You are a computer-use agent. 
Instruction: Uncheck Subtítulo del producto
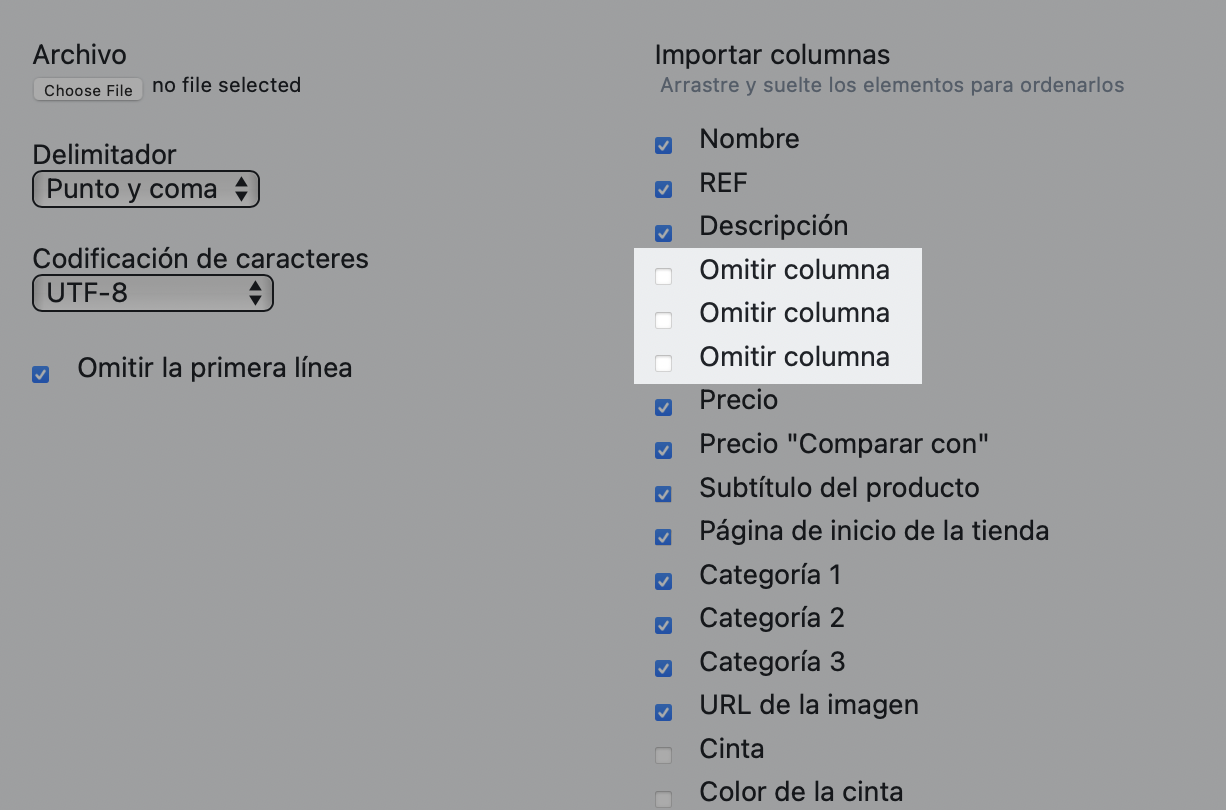tap(663, 494)
